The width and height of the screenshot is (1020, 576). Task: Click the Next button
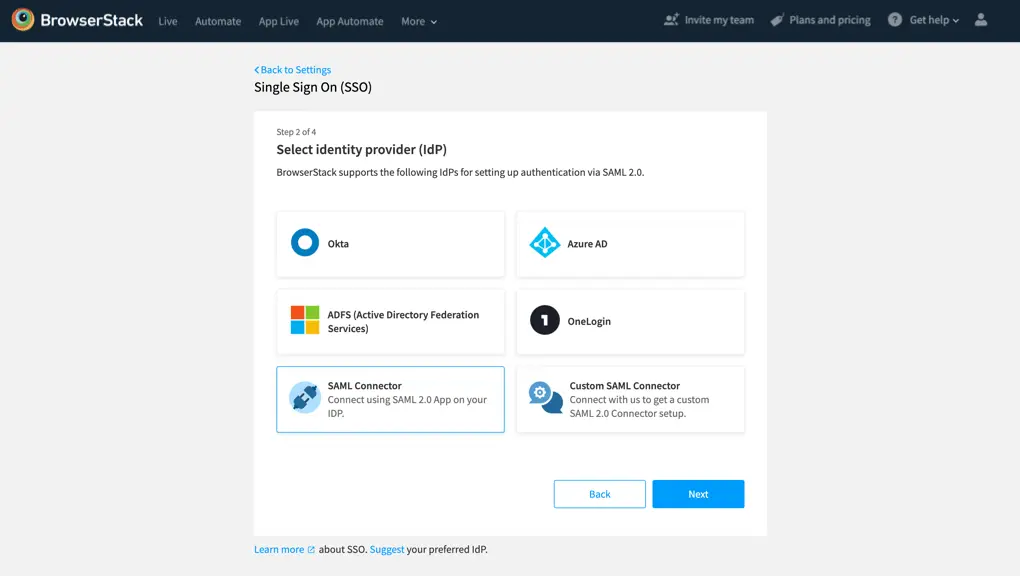pos(698,494)
